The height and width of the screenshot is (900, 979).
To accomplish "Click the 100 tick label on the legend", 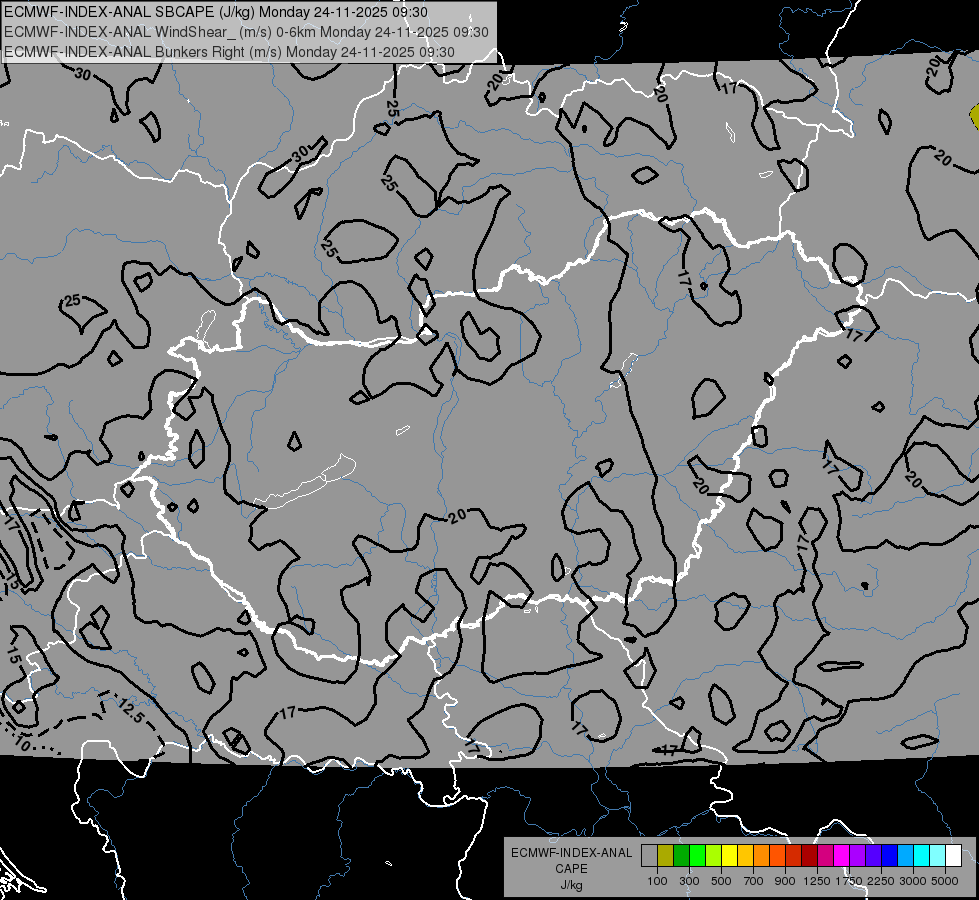I will coord(657,881).
